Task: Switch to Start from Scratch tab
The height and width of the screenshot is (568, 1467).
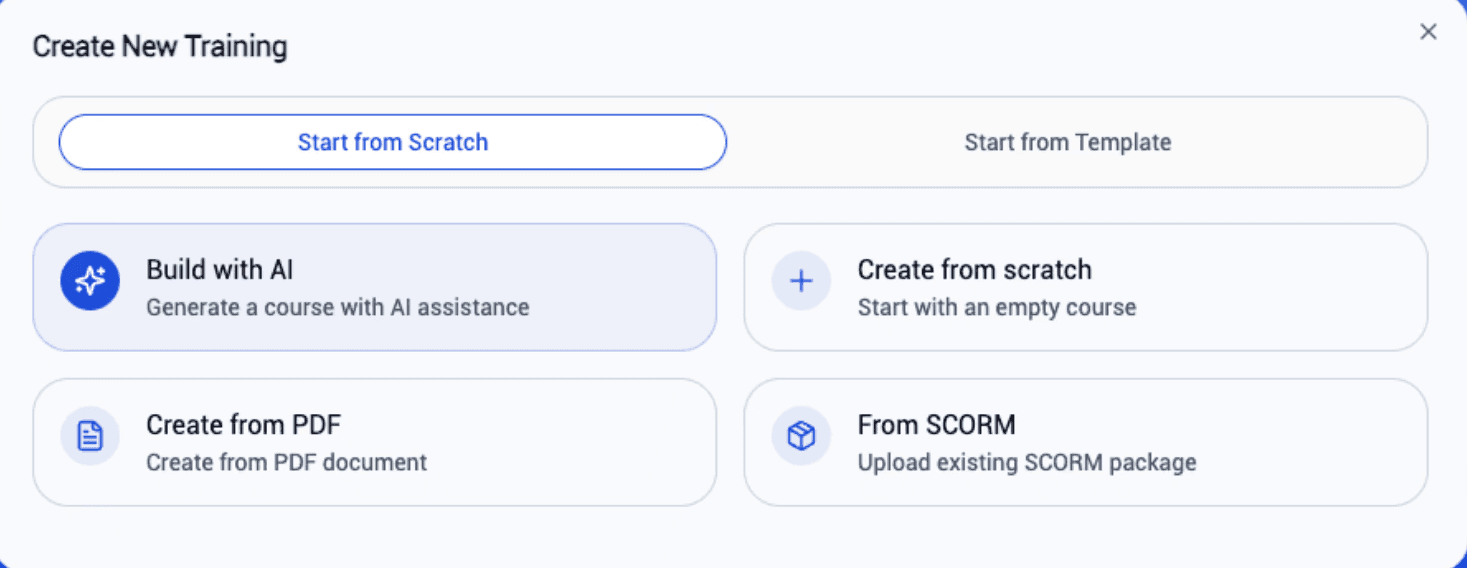Action: click(393, 142)
